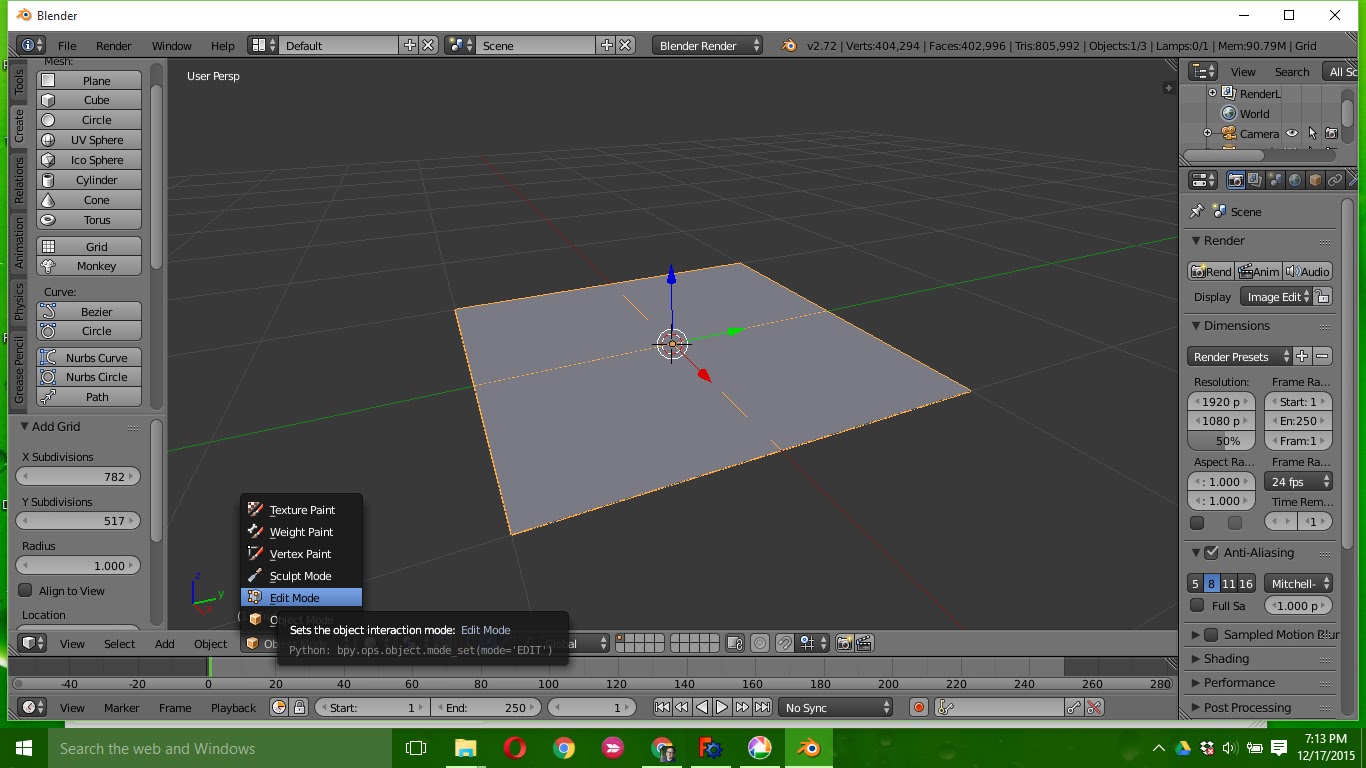Add a Torus mesh
The image size is (1366, 768).
pyautogui.click(x=89, y=220)
